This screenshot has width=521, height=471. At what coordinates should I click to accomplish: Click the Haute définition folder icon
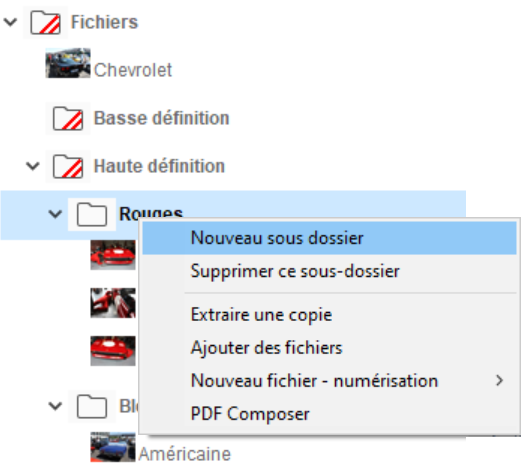(68, 166)
